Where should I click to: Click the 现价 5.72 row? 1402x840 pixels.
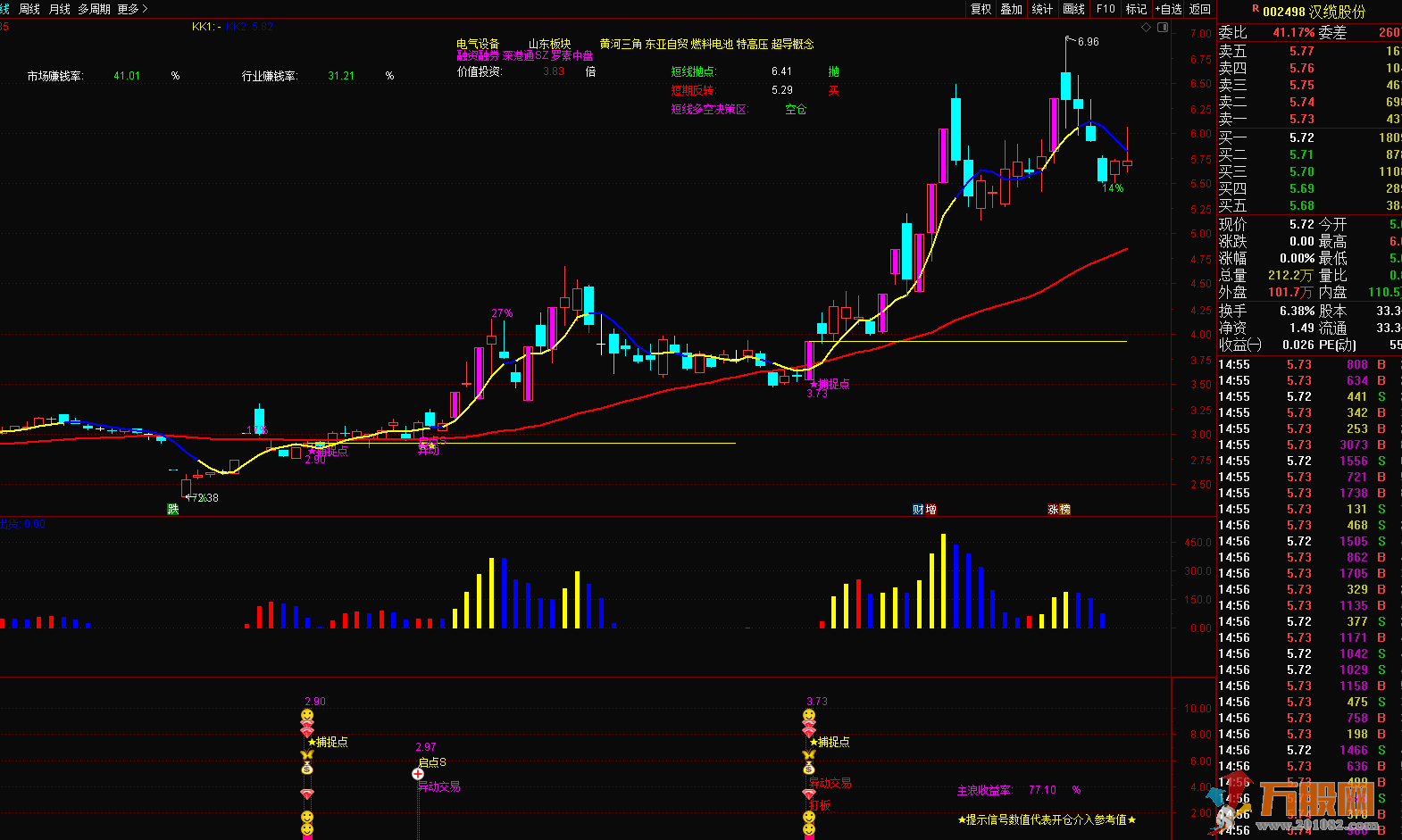1266,224
